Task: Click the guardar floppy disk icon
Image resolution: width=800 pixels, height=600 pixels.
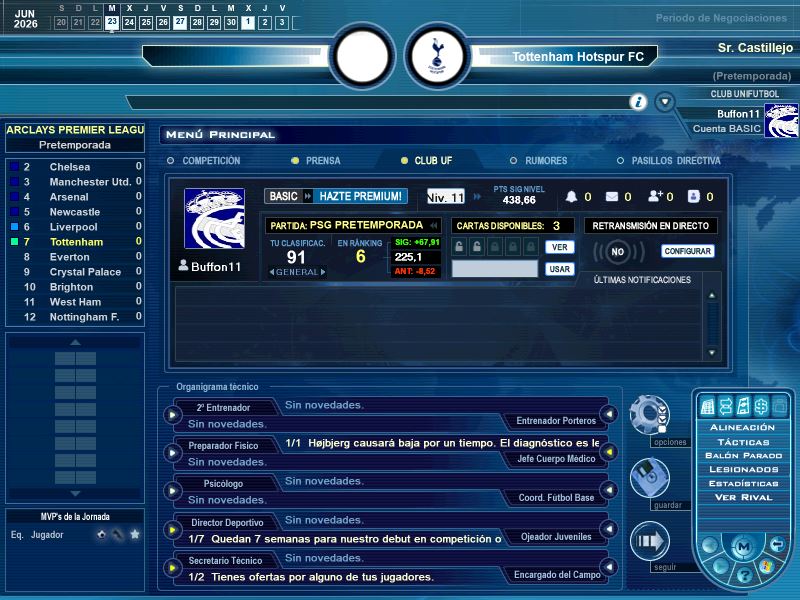Action: [x=649, y=478]
